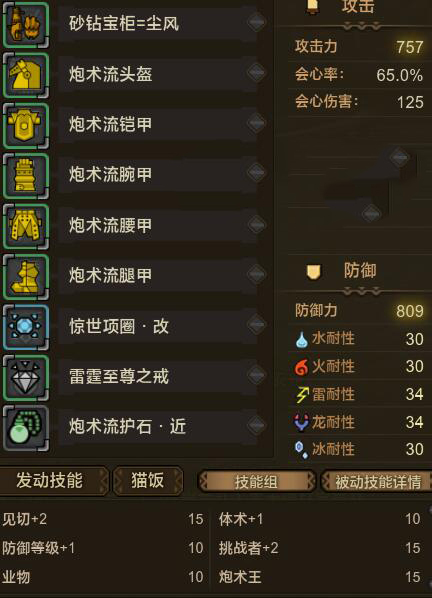
Task: Open 被动技能详情 passive skill details
Action: pos(377,482)
